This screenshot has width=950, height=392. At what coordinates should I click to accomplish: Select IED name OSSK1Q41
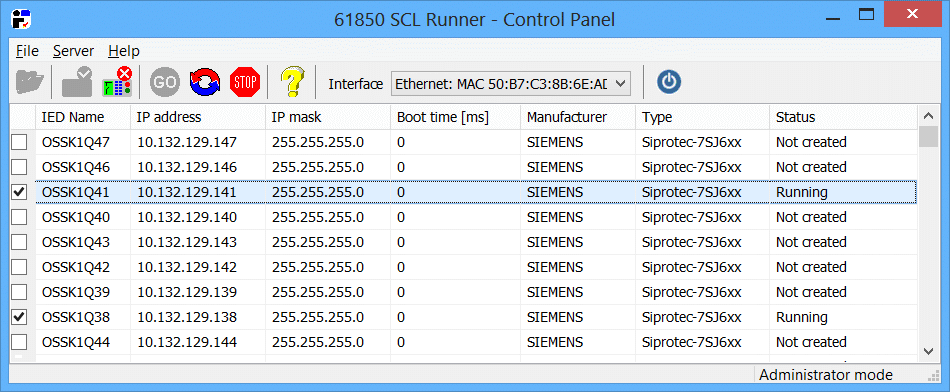click(76, 192)
